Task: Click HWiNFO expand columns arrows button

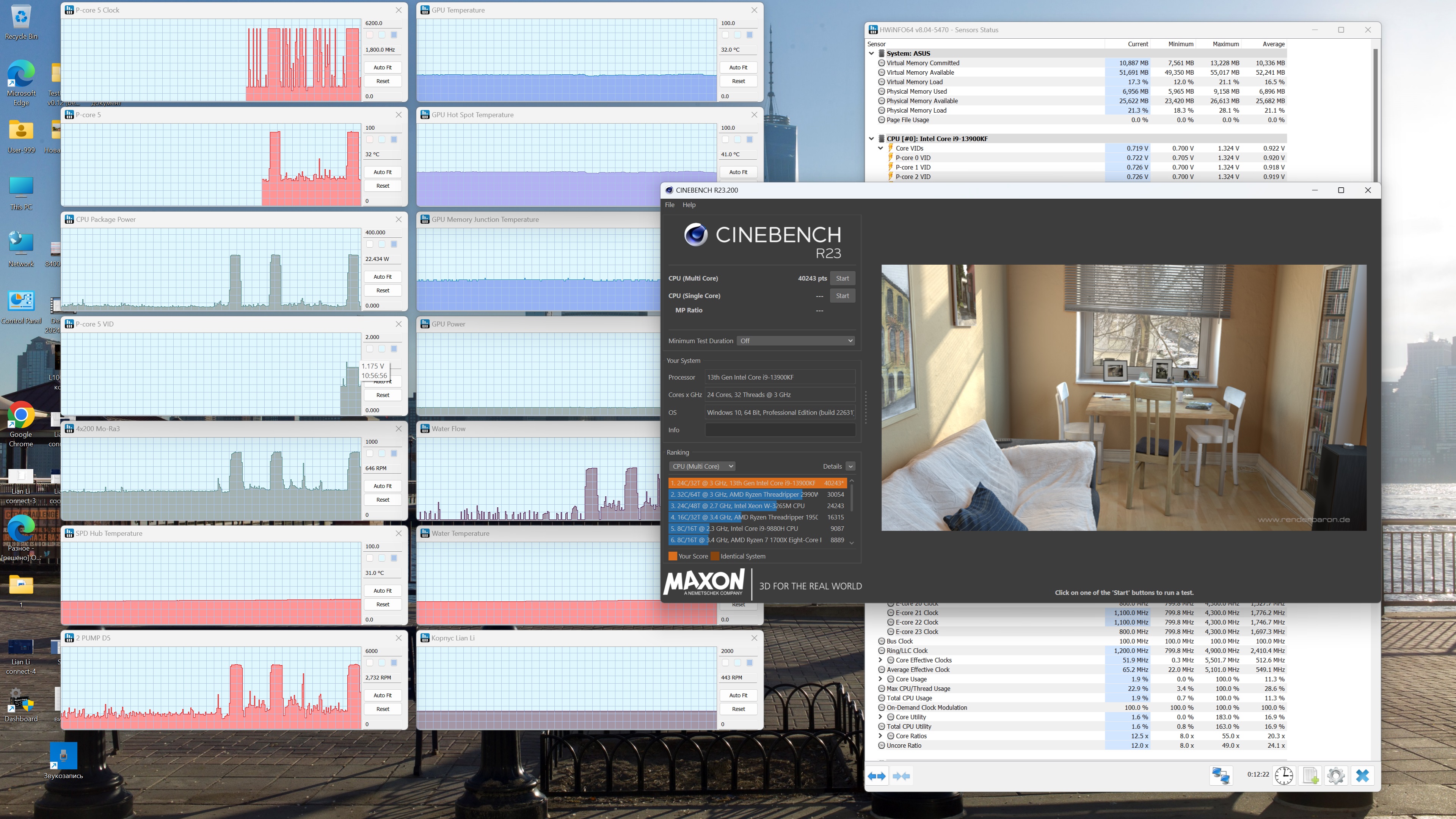Action: coord(877,776)
